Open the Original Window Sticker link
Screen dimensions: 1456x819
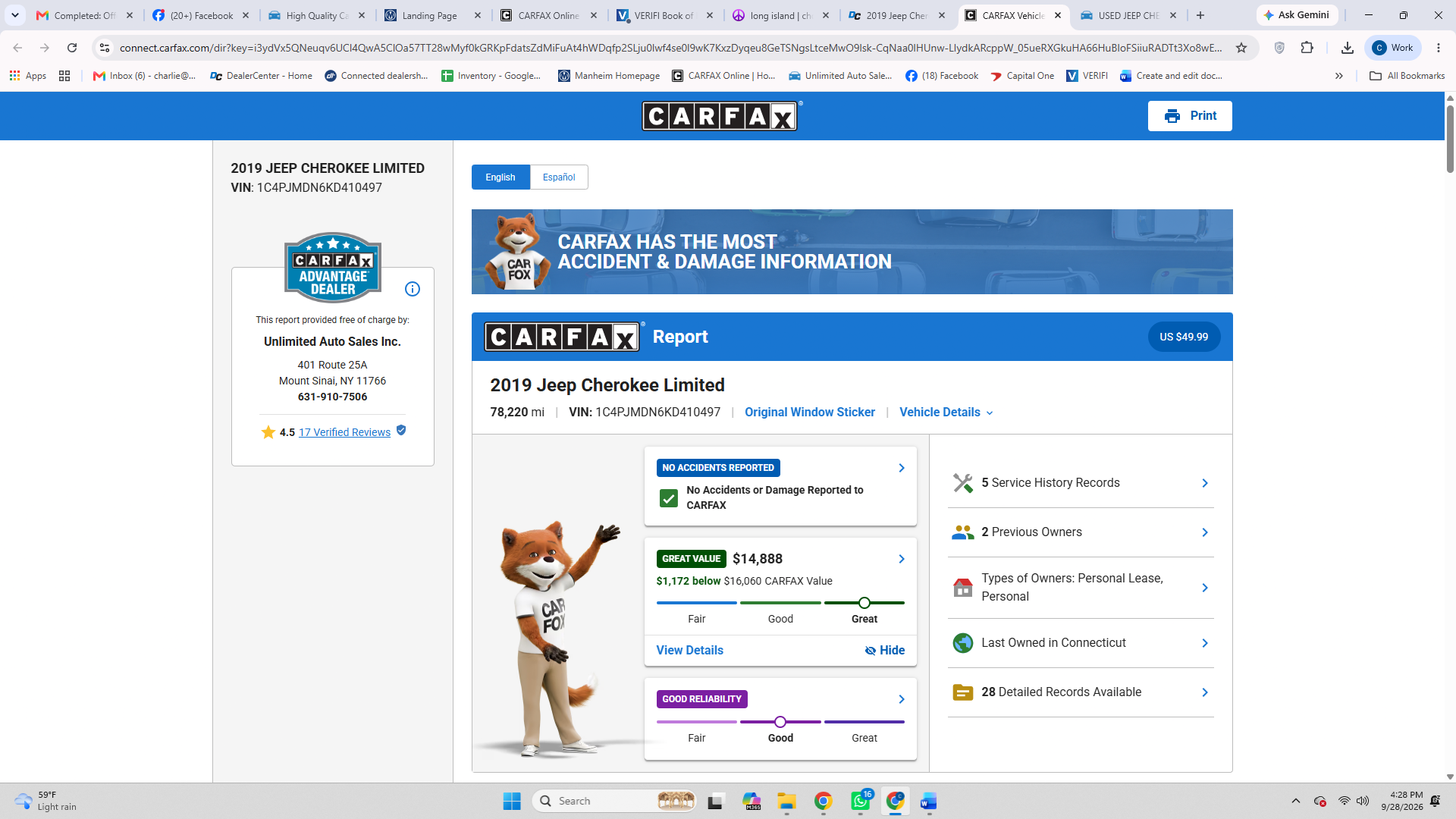click(x=810, y=413)
